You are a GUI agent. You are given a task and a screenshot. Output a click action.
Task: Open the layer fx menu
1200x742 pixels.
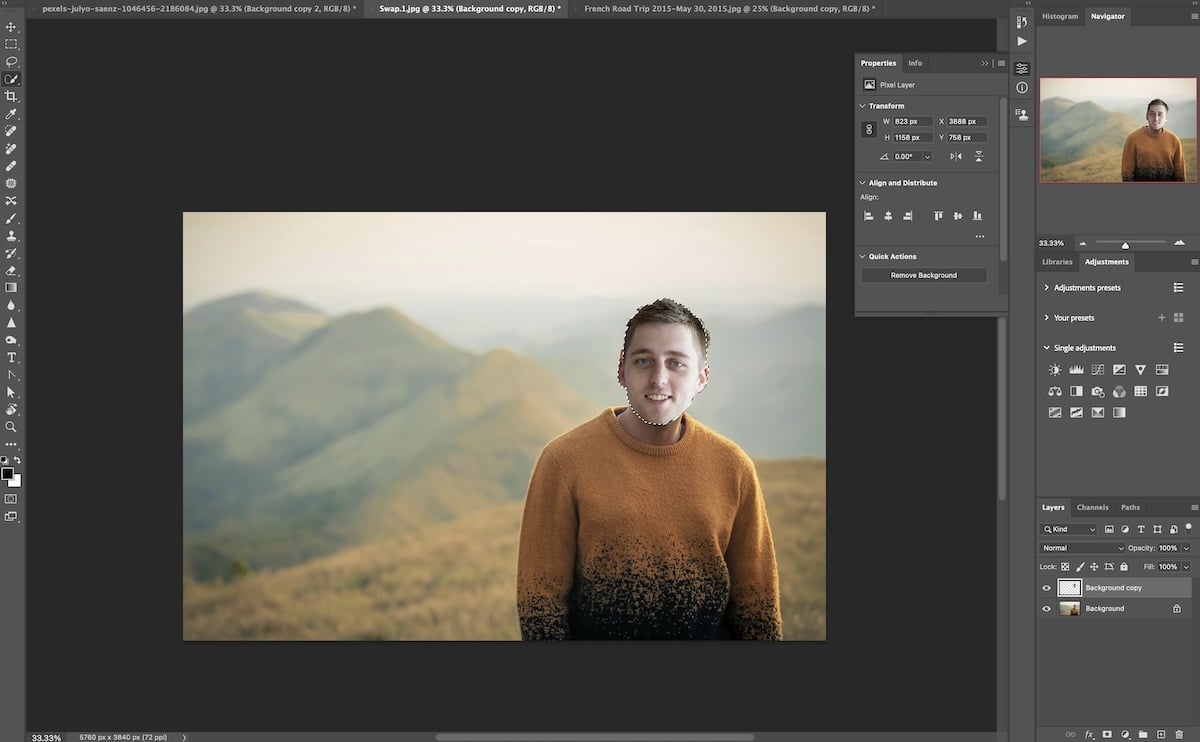click(1088, 734)
